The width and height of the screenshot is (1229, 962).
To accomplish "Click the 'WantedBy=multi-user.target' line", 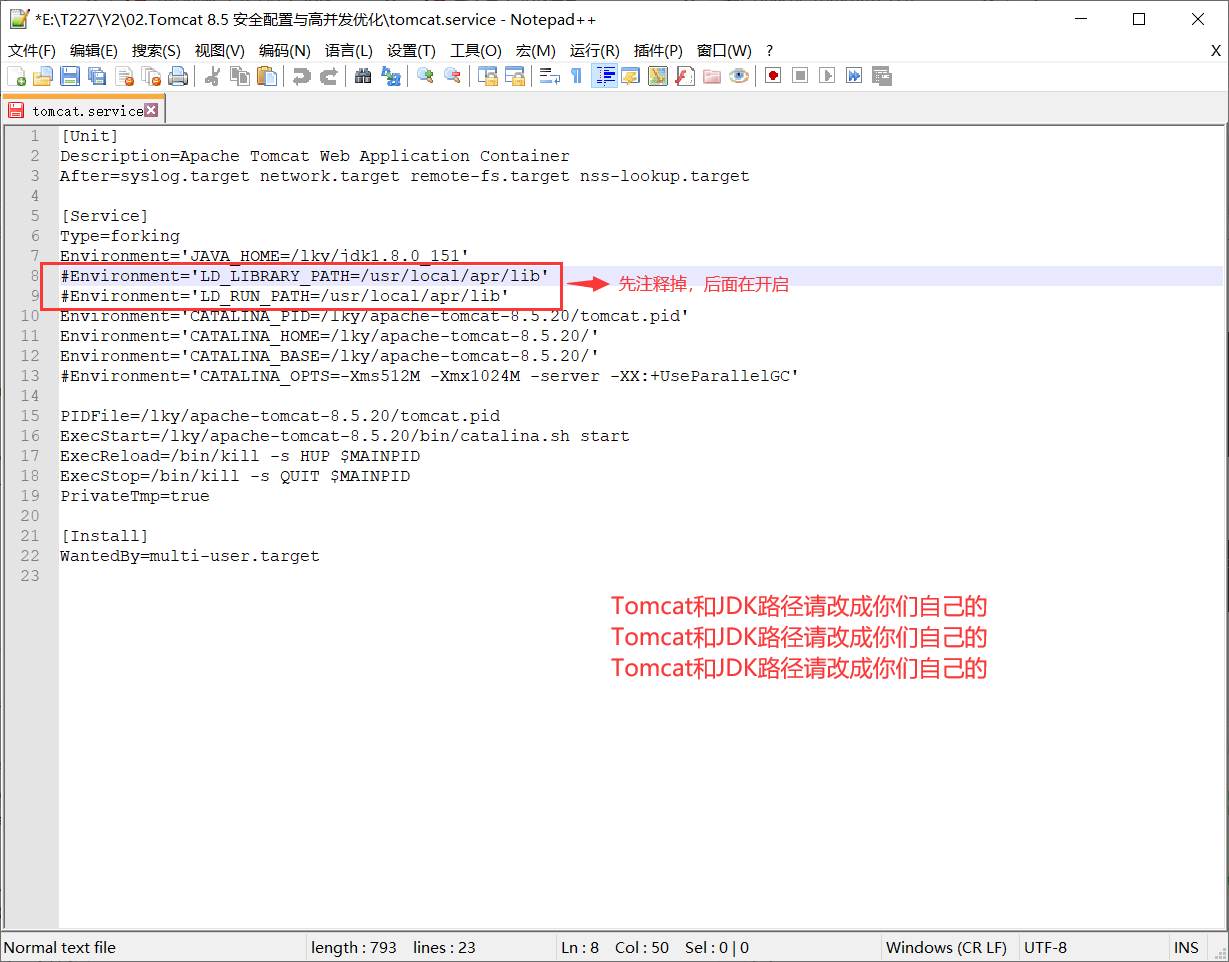I will (x=190, y=556).
